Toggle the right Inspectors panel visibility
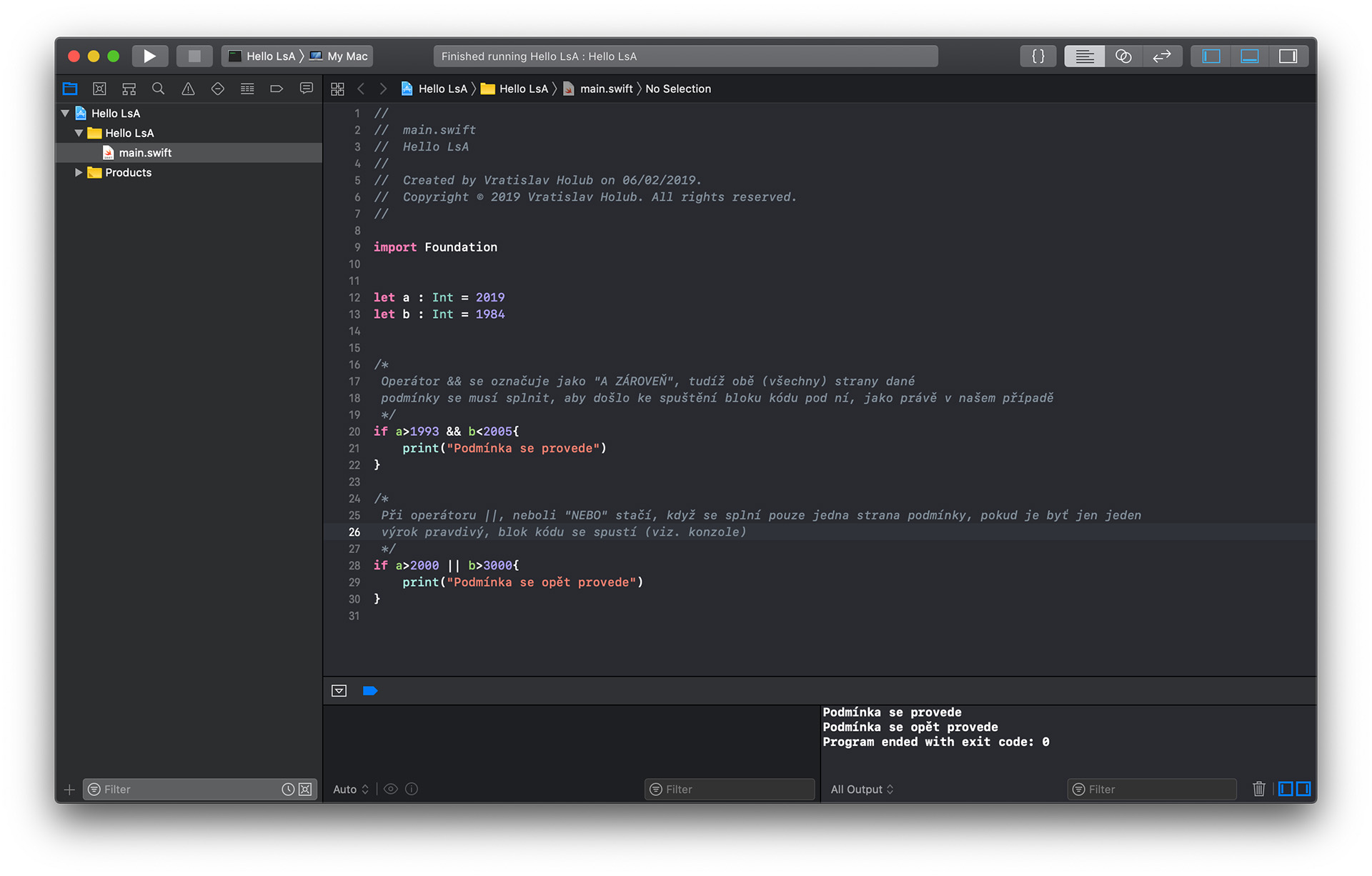 pyautogui.click(x=1288, y=56)
